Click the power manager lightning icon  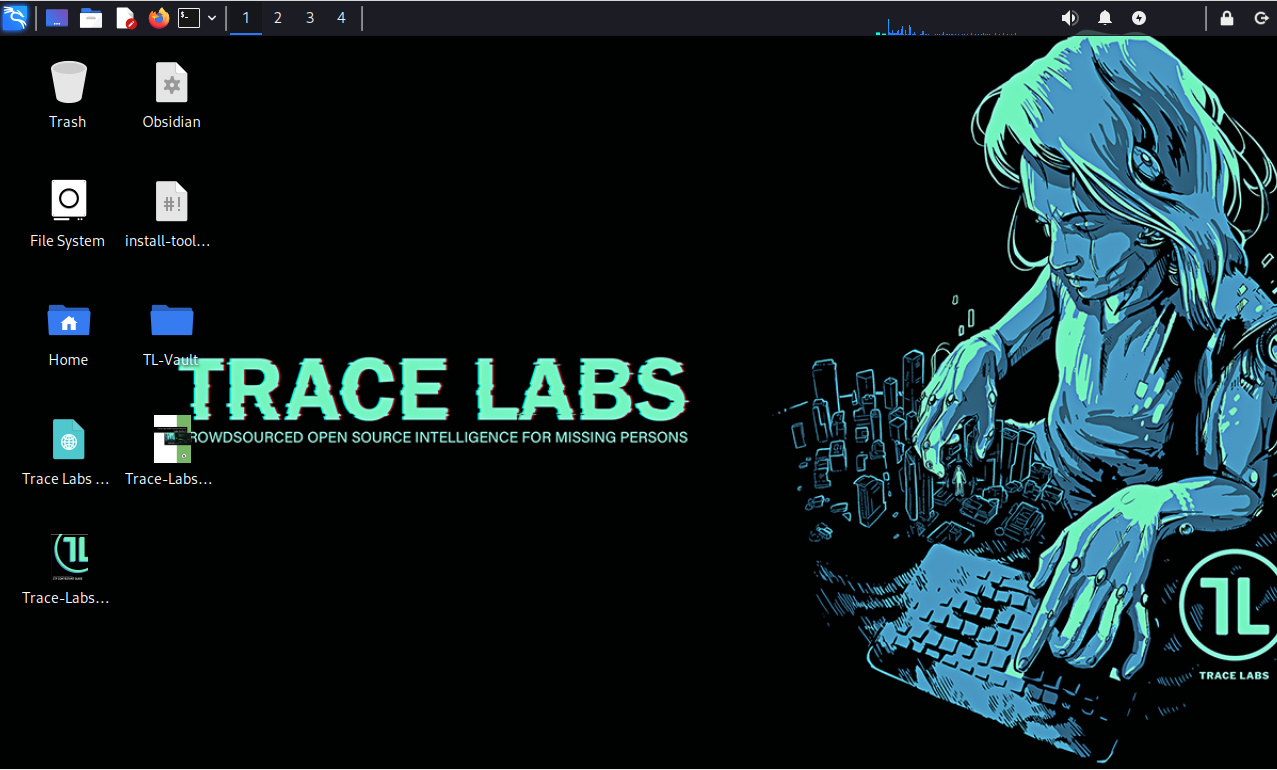(x=1139, y=18)
